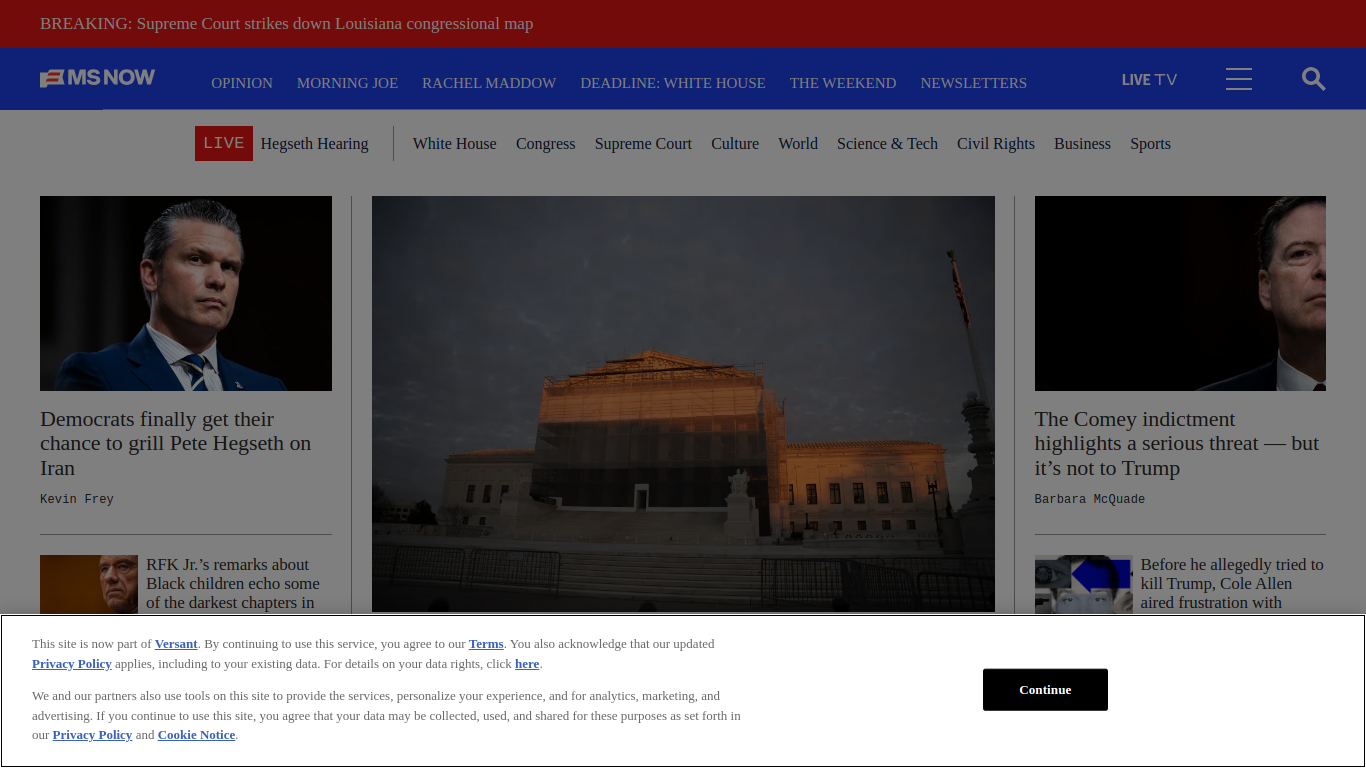Screen dimensions: 1366x768
Task: Go to Morning Joe
Action: coord(347,83)
